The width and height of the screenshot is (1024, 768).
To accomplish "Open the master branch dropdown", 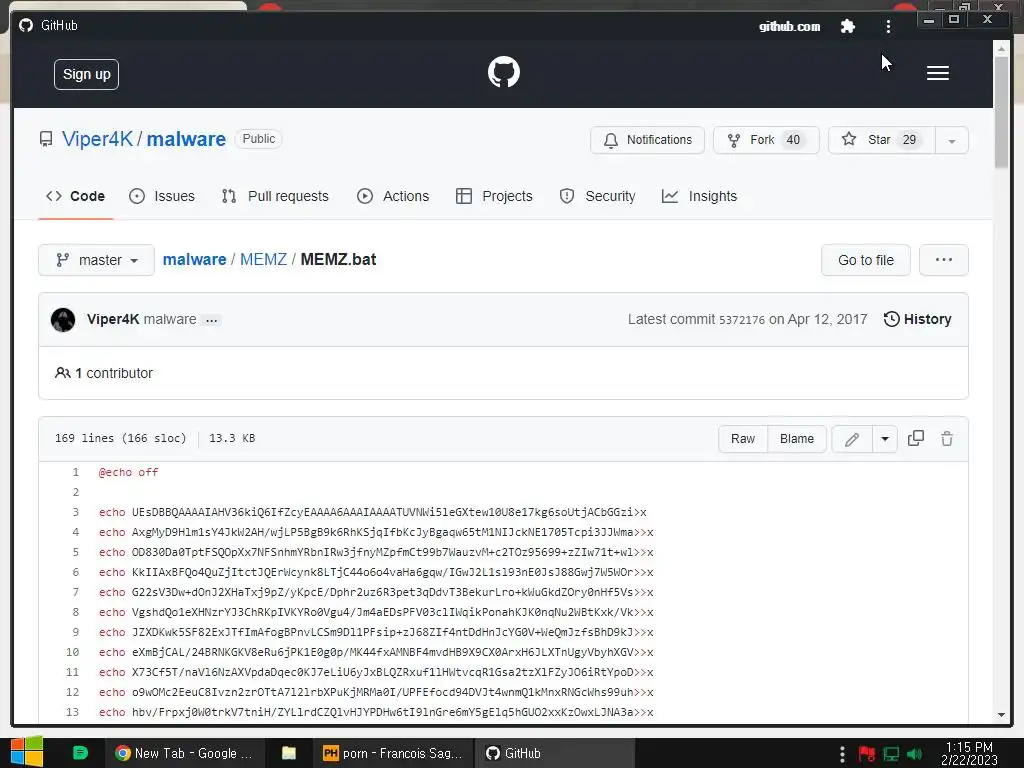I will 97,260.
